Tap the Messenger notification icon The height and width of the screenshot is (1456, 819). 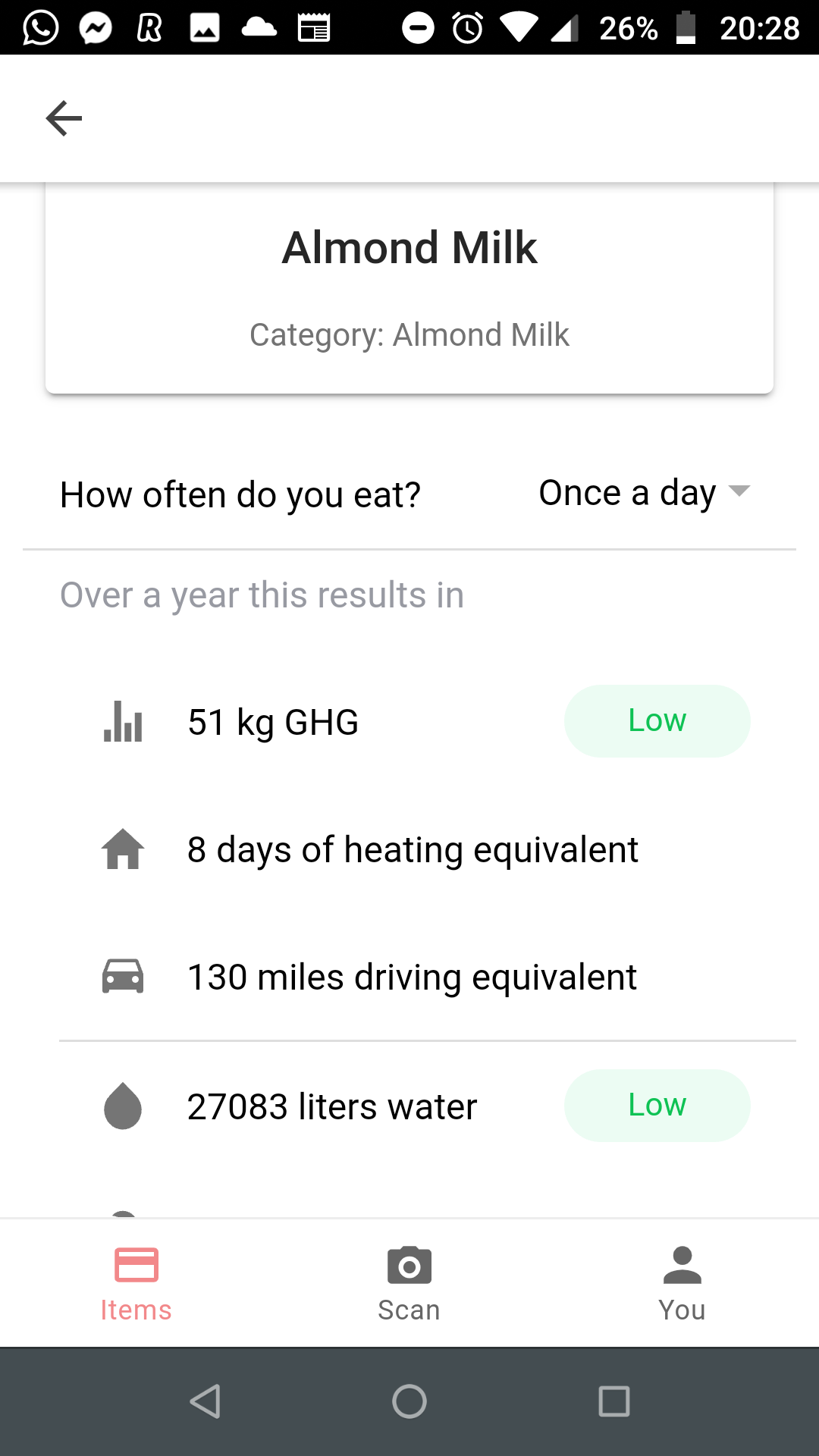tap(96, 28)
